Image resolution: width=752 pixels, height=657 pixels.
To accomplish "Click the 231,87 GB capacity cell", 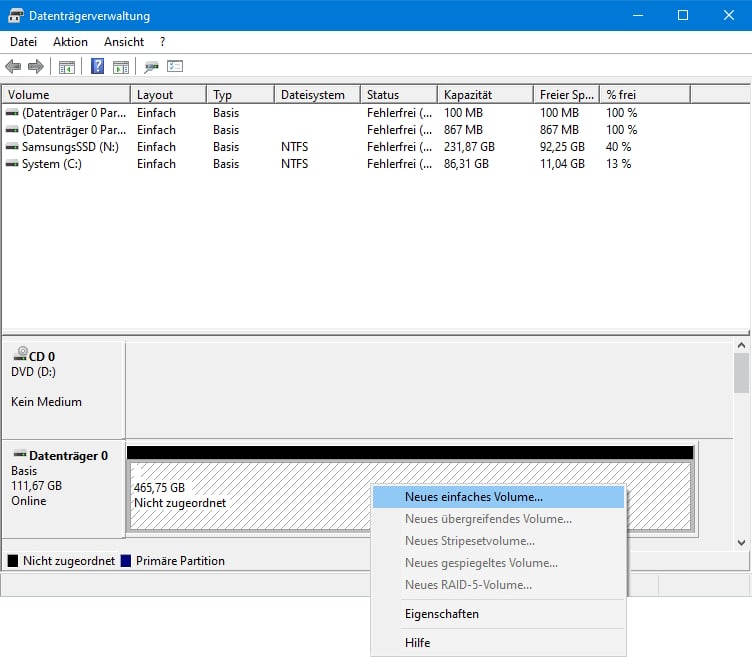I will click(469, 147).
